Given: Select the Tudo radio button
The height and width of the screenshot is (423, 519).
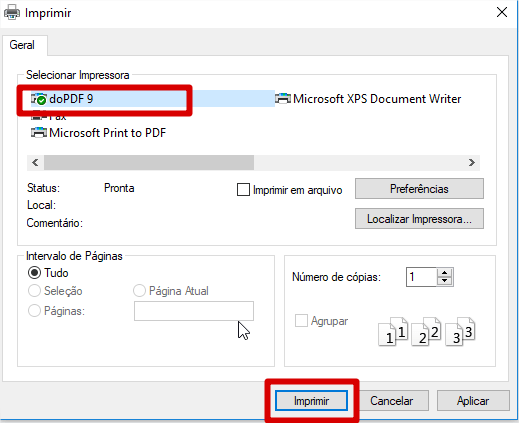Looking at the screenshot, I should 34,273.
